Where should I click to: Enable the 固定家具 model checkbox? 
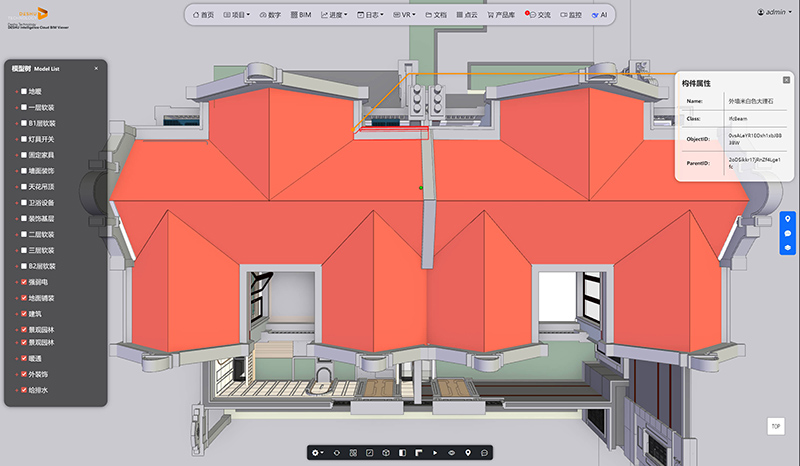23,155
